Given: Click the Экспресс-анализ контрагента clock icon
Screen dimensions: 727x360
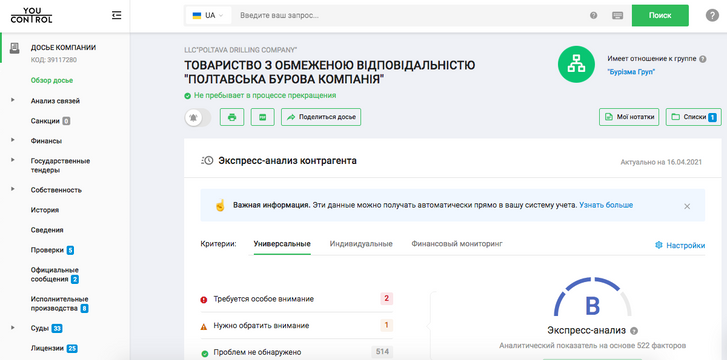Looking at the screenshot, I should pos(207,161).
